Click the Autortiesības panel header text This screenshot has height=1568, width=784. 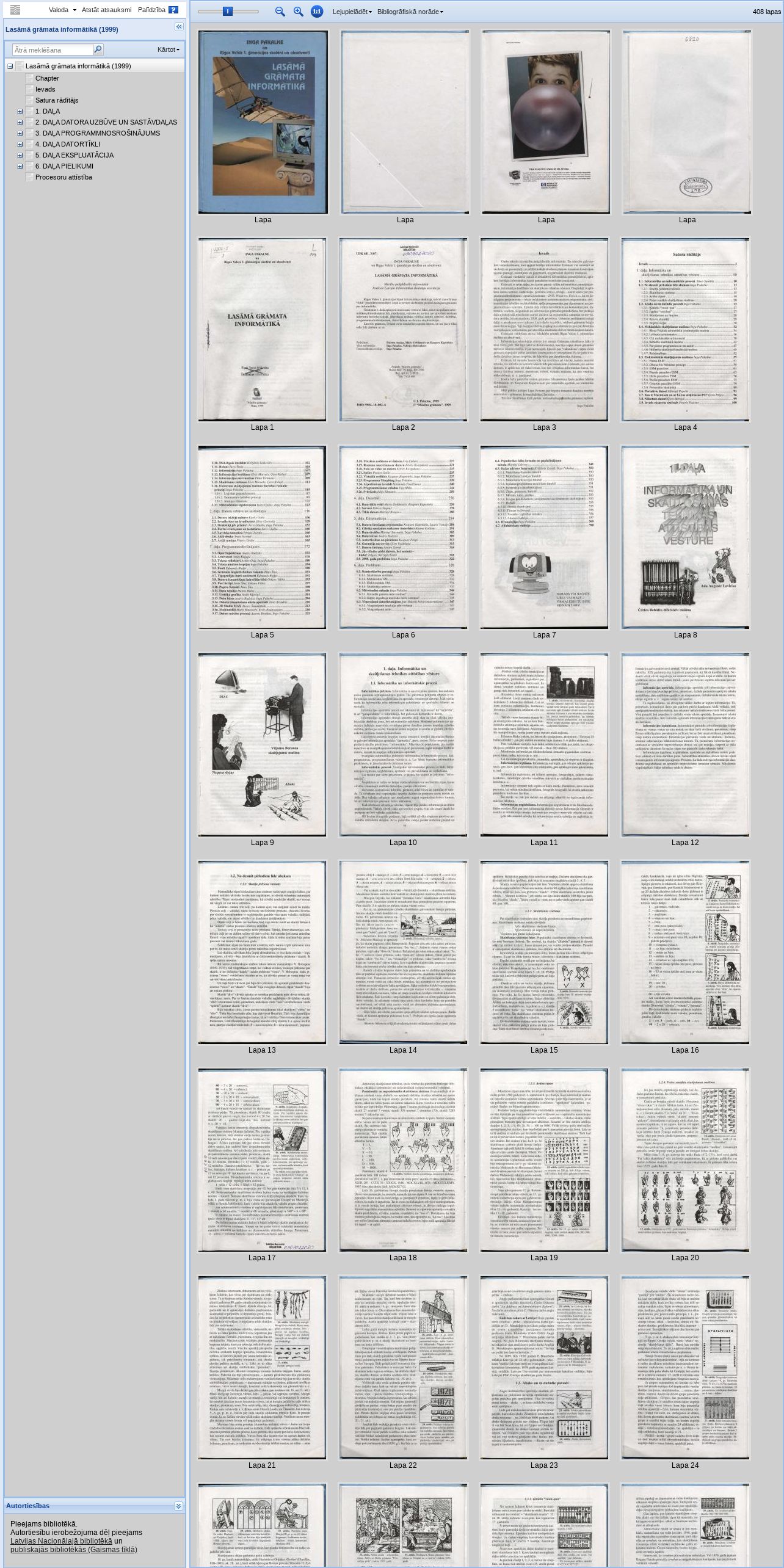pos(27,1506)
